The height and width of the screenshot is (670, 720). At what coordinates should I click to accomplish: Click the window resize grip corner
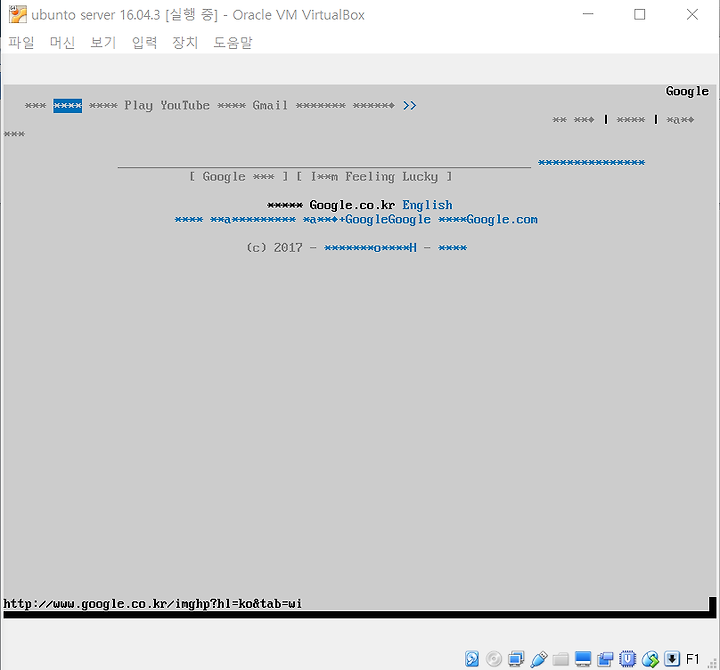tap(713, 663)
